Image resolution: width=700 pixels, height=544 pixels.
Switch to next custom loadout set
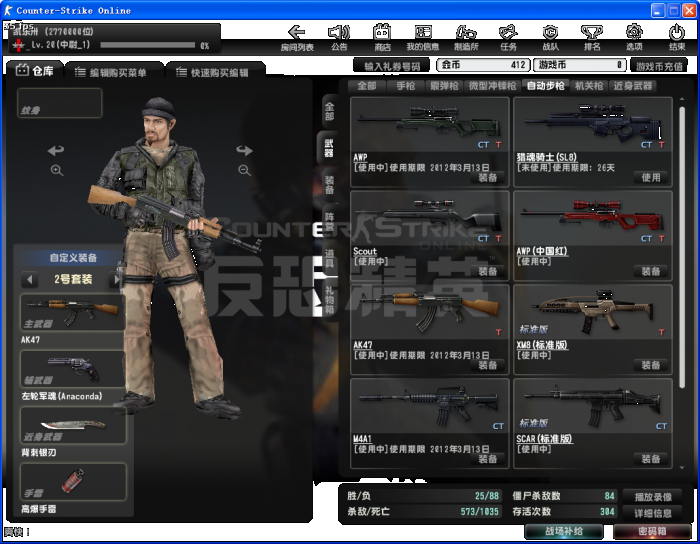117,280
